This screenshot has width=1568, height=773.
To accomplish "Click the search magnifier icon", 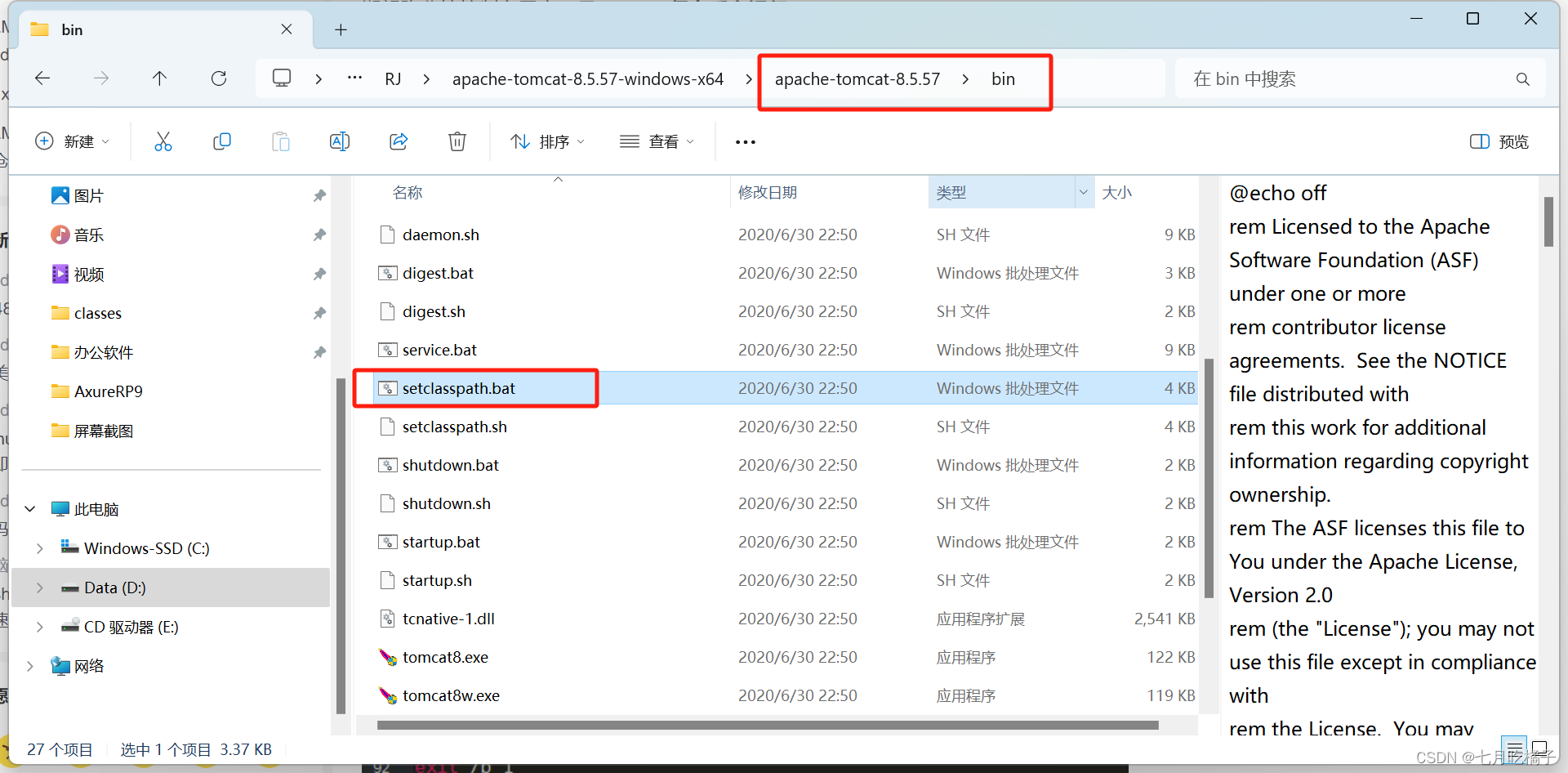I will pyautogui.click(x=1523, y=79).
